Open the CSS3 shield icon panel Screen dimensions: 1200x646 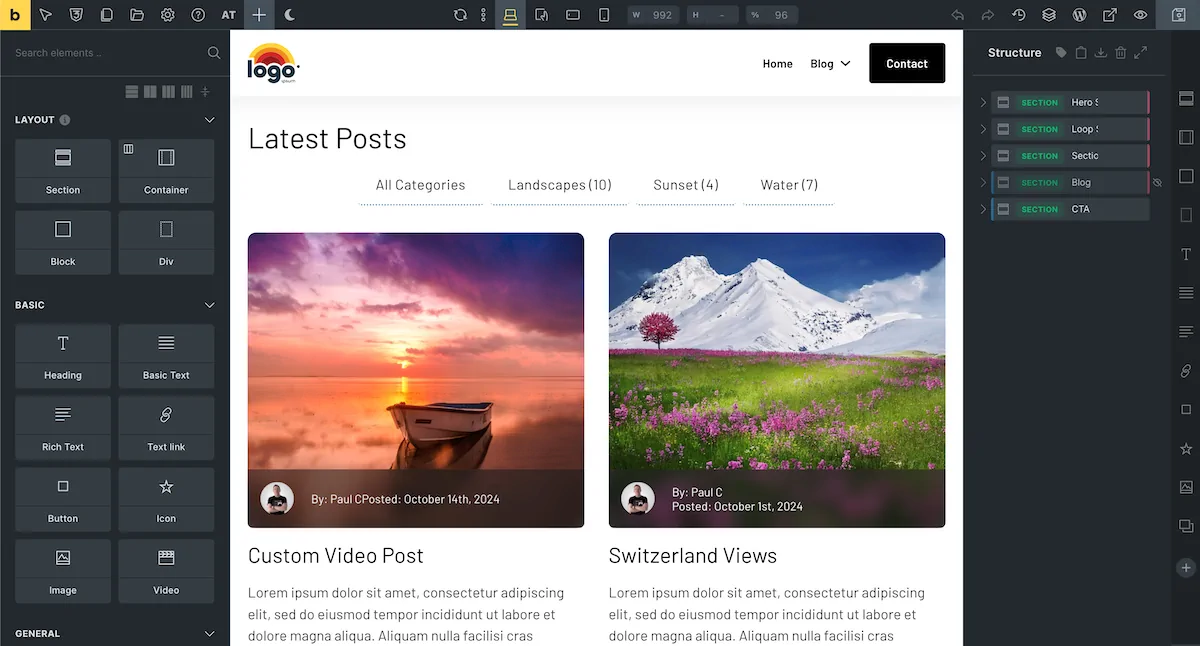[x=76, y=15]
